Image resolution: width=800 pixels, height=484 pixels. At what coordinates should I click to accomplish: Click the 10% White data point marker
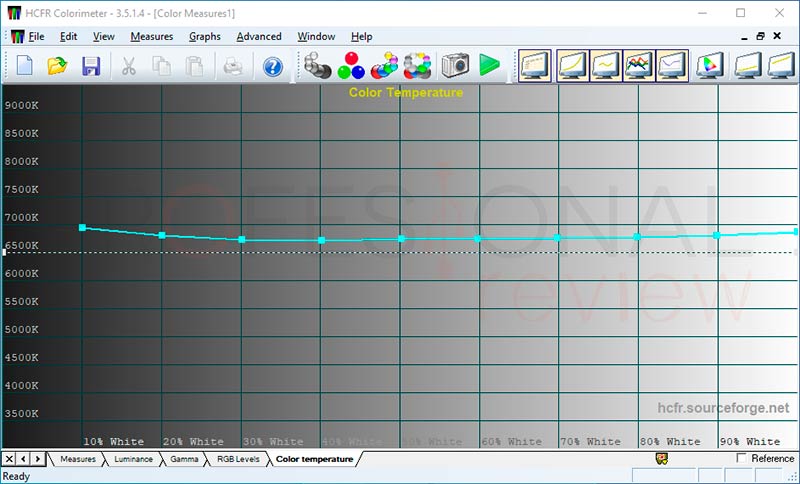(x=82, y=227)
